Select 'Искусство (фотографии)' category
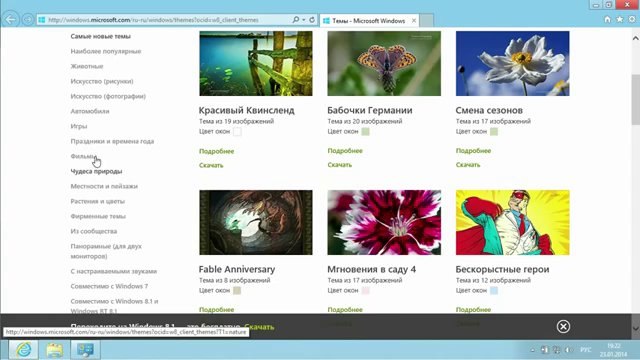This screenshot has width=640, height=360. tap(108, 96)
